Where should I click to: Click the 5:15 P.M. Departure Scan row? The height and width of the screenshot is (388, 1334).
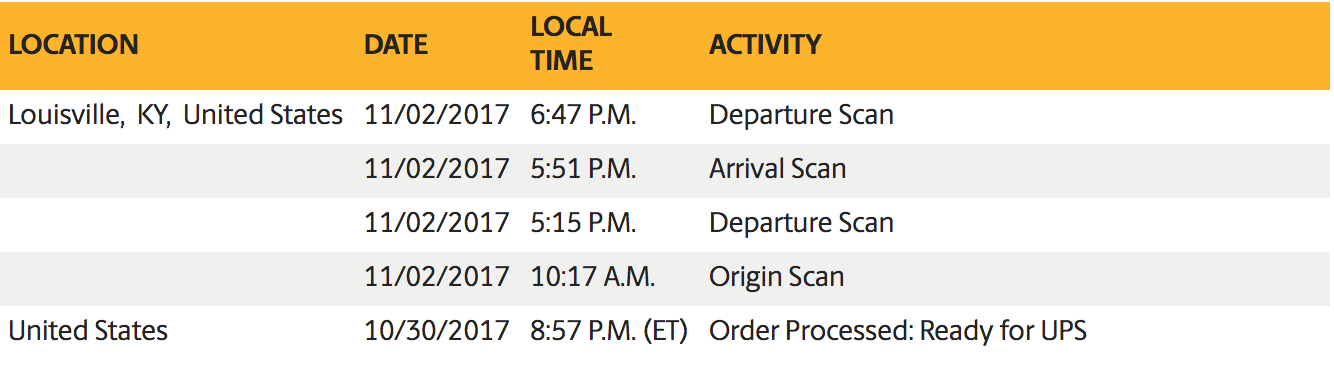coord(667,223)
